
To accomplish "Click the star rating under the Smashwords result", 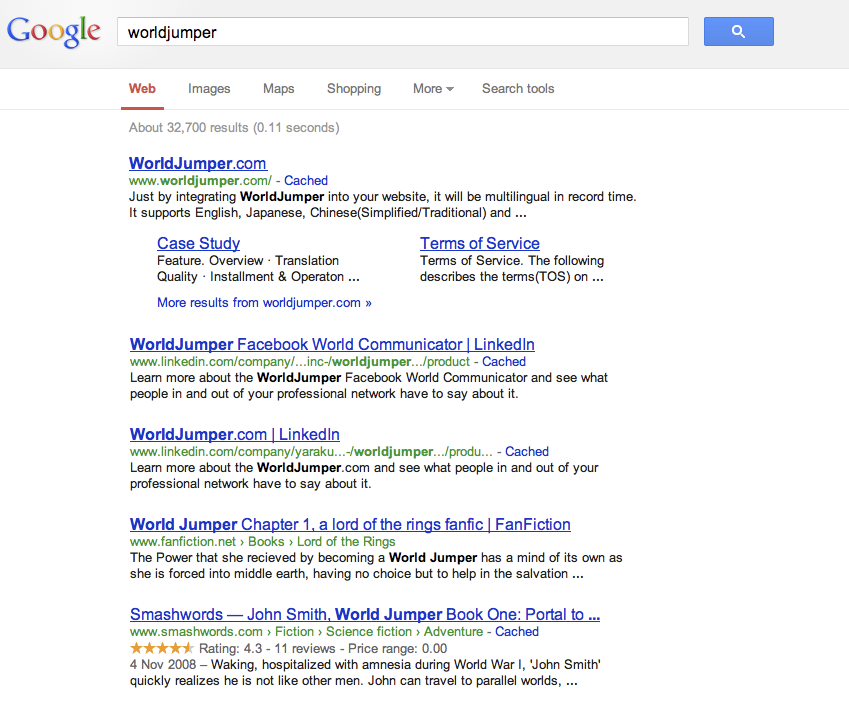I will coord(161,648).
